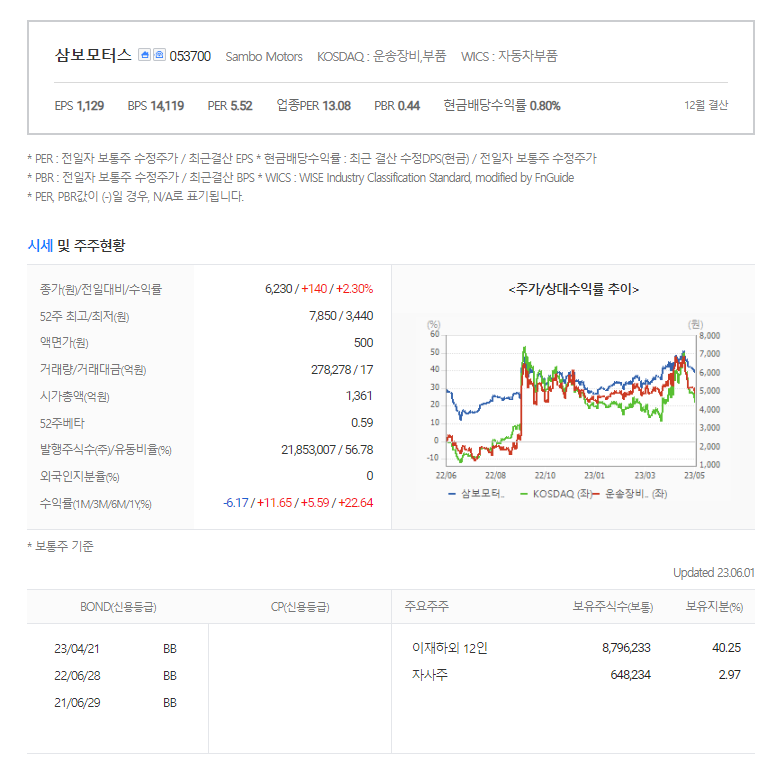Viewport: 765px width, 759px height.
Task: Select the 40.25 holding percentage
Action: tap(726, 648)
